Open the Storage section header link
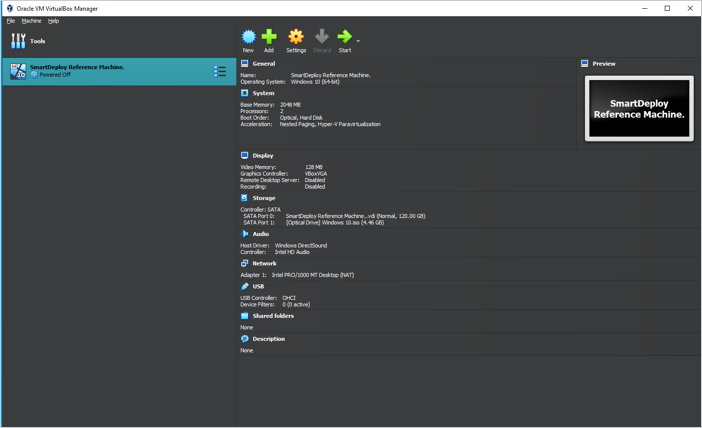This screenshot has width=702, height=428. tap(264, 198)
